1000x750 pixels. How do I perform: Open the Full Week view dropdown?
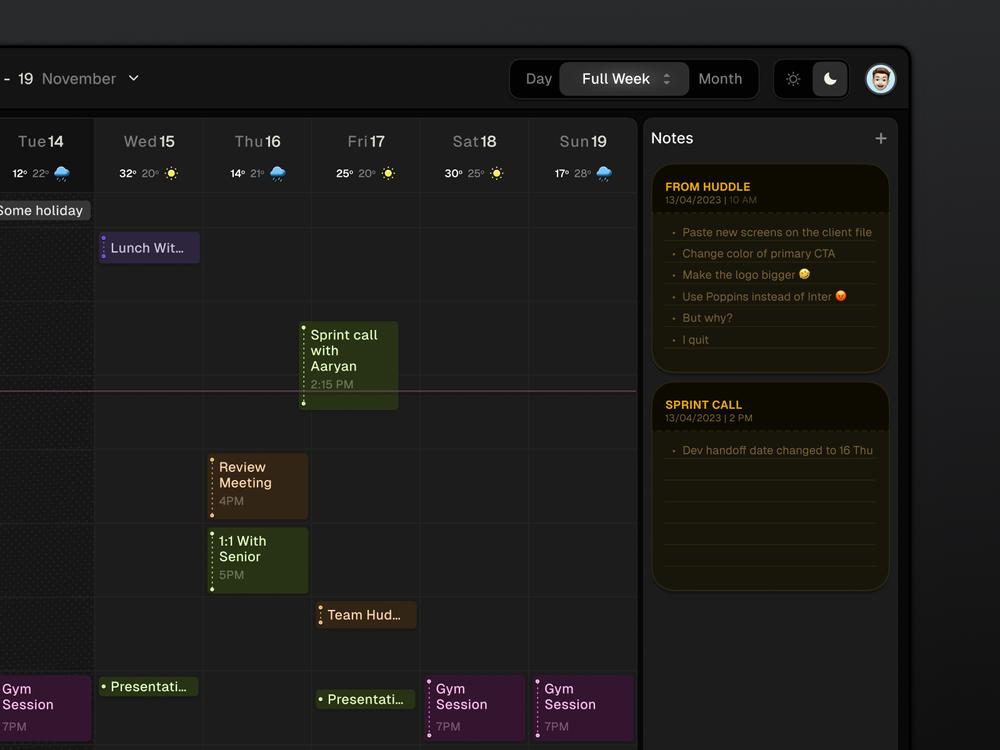click(x=624, y=79)
